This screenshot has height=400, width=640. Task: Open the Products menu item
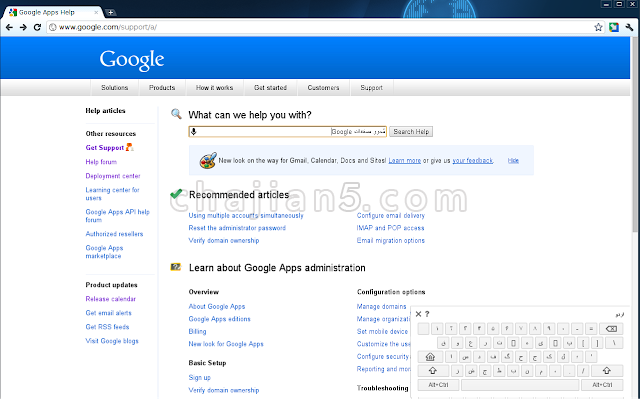click(x=162, y=88)
